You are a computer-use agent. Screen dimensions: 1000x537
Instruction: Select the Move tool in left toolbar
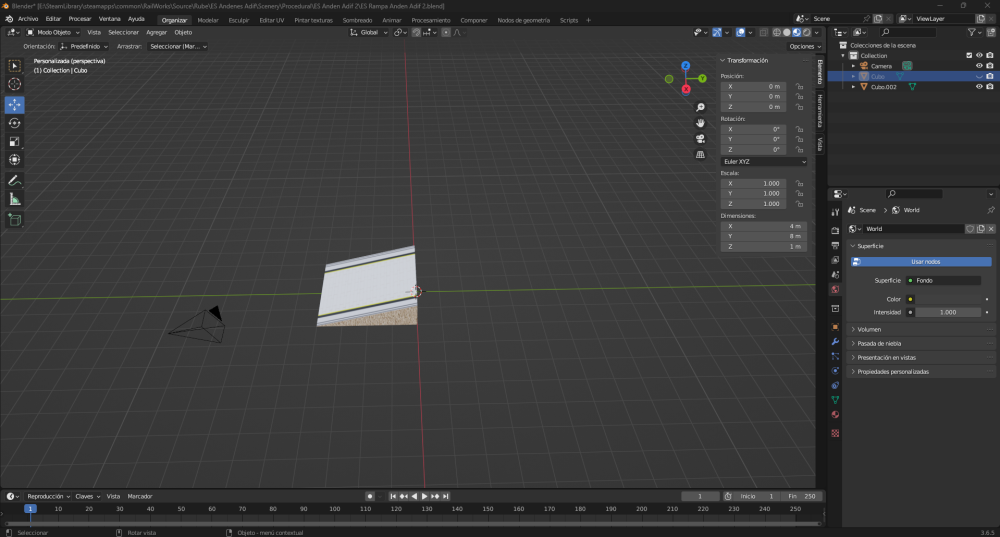pos(15,105)
